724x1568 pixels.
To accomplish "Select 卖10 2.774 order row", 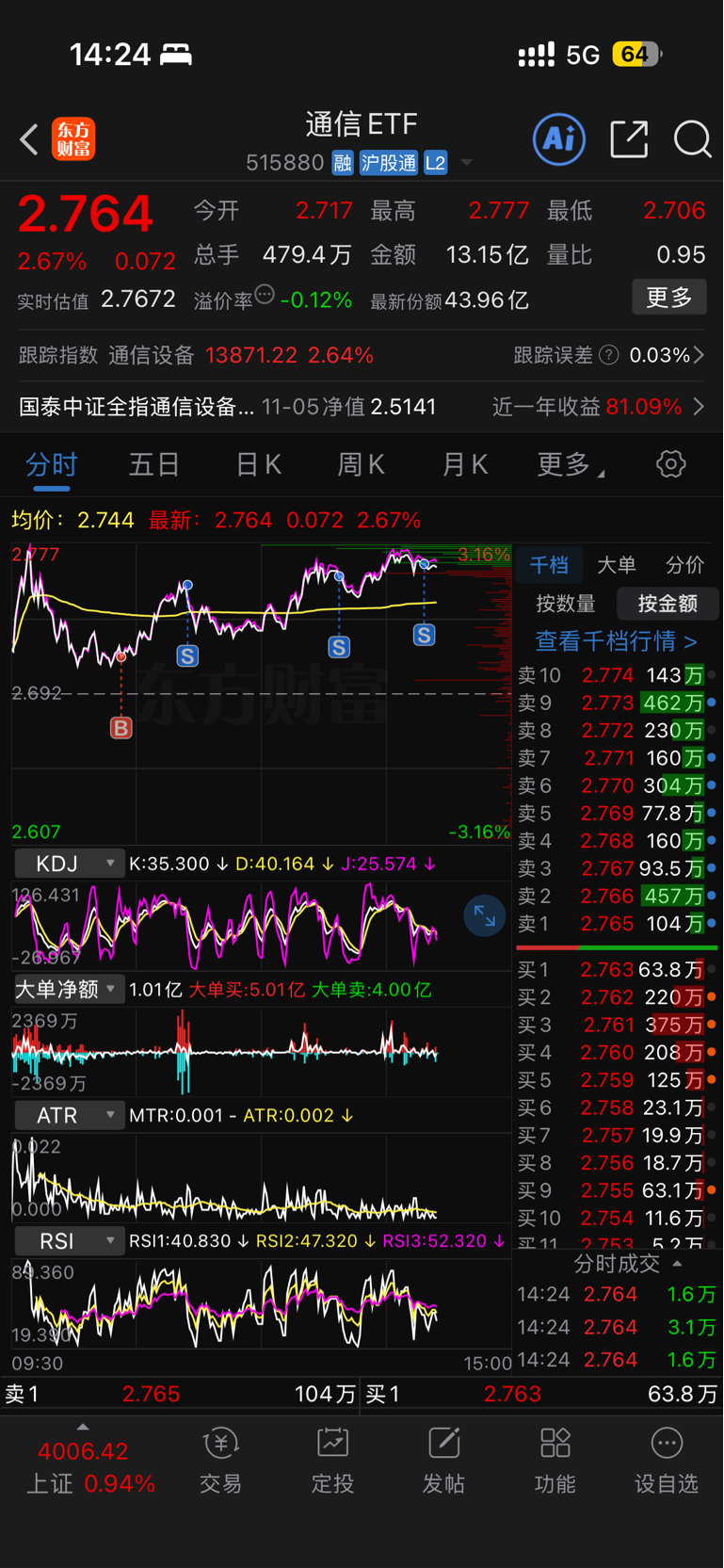I will click(x=618, y=675).
